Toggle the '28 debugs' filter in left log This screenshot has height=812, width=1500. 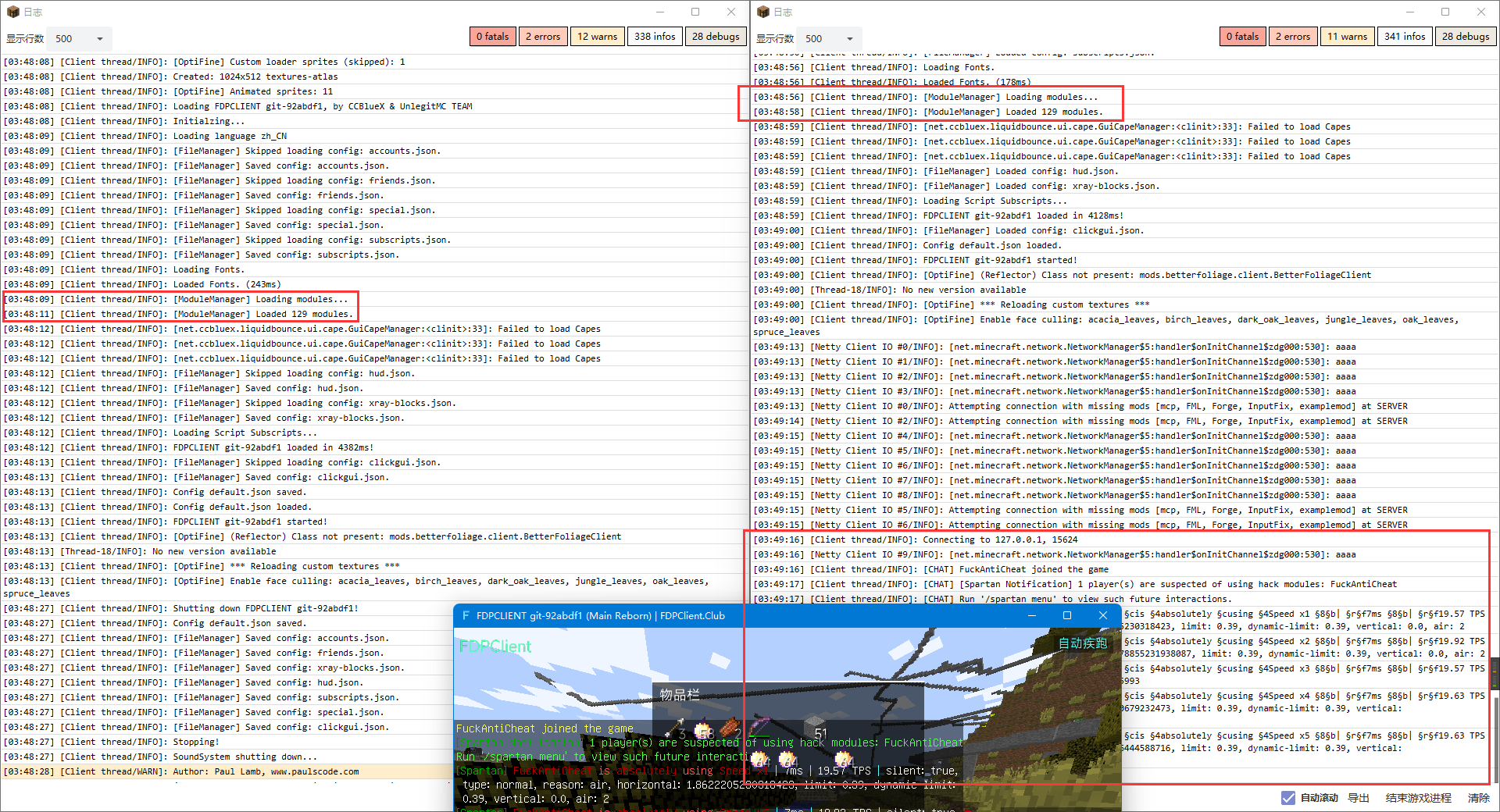[716, 36]
